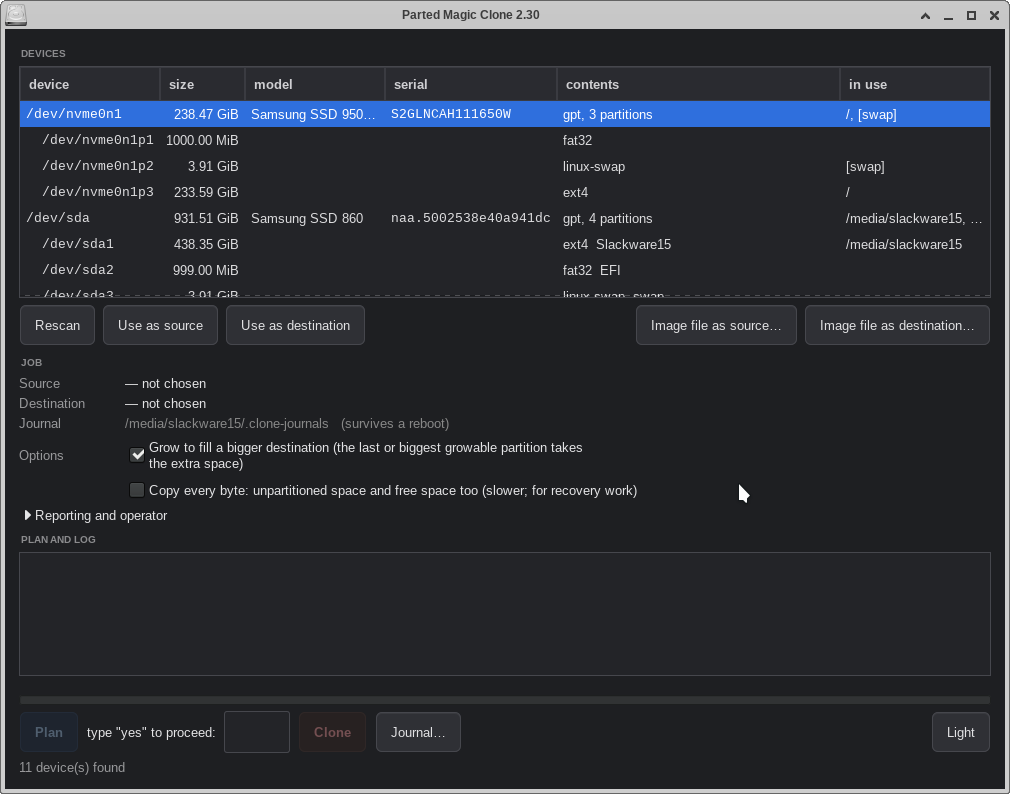
Task: Click the Clone button
Action: tap(332, 732)
